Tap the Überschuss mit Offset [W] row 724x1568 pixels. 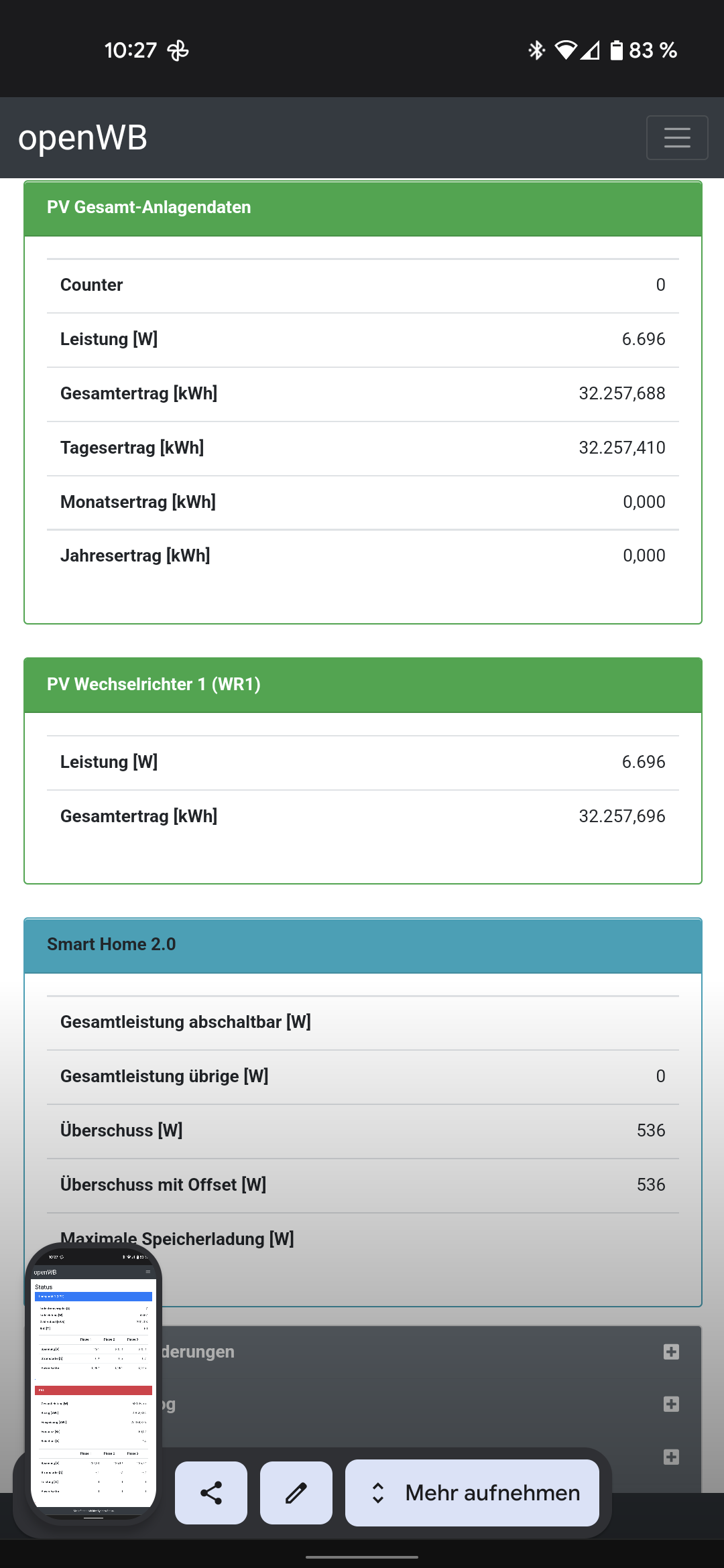point(363,1185)
